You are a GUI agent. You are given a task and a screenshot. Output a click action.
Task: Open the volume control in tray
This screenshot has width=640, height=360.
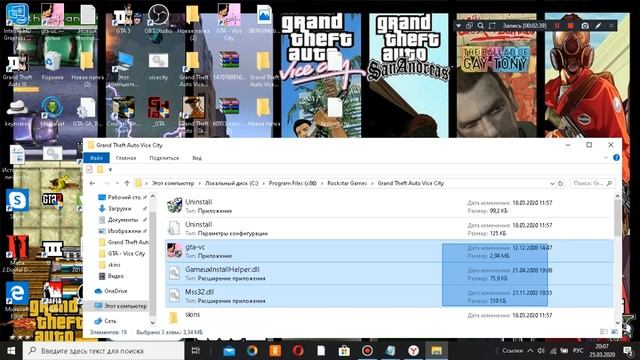pos(541,351)
